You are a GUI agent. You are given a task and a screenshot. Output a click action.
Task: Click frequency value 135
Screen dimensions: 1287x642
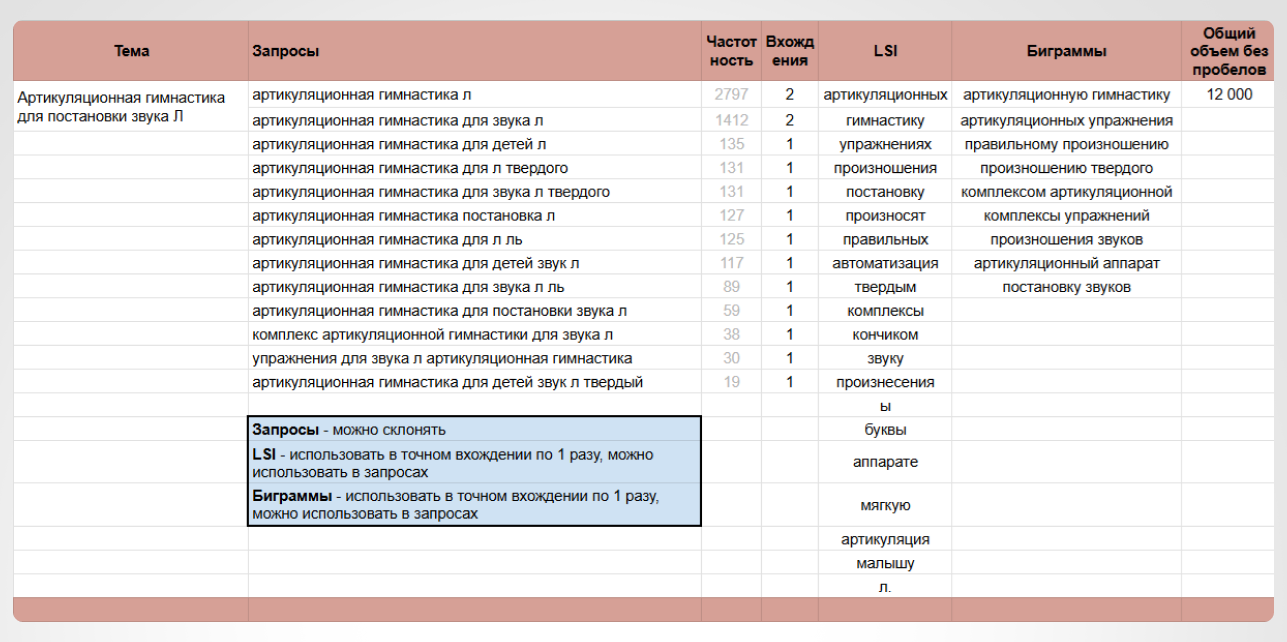[732, 144]
